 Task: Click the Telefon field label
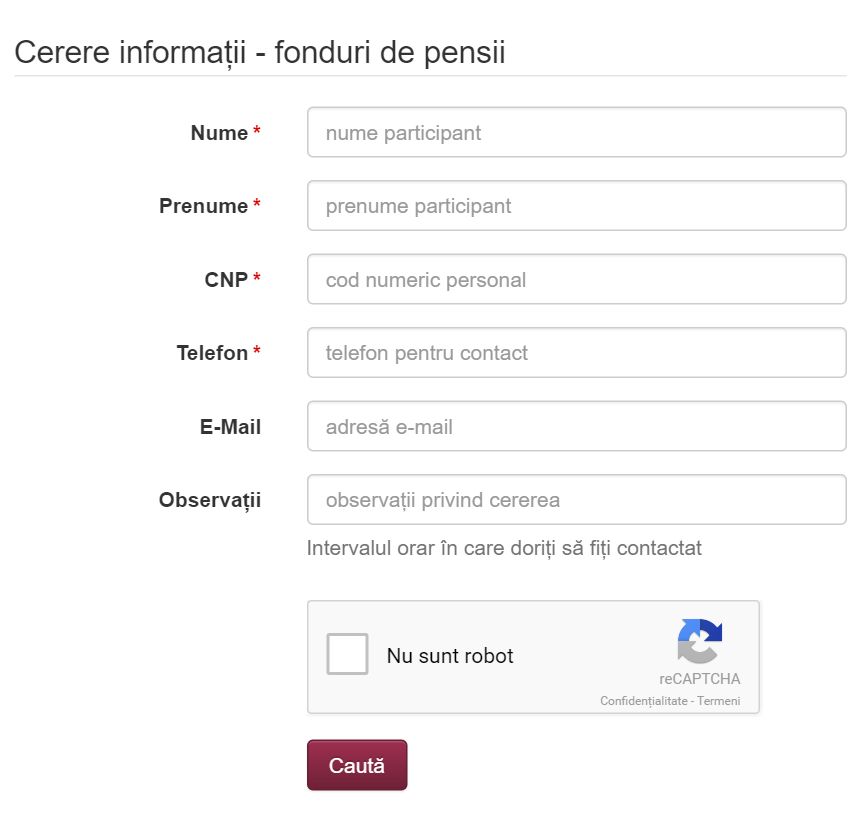point(212,353)
